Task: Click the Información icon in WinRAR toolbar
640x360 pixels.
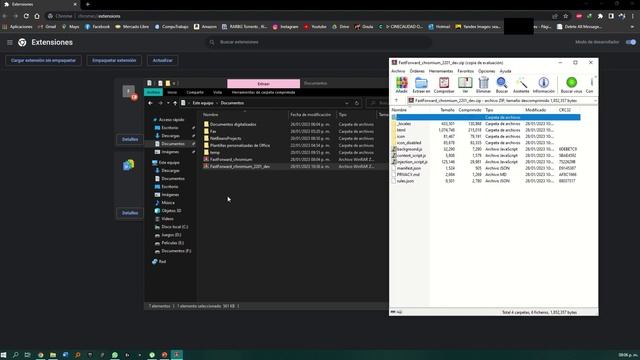Action: pos(544,85)
